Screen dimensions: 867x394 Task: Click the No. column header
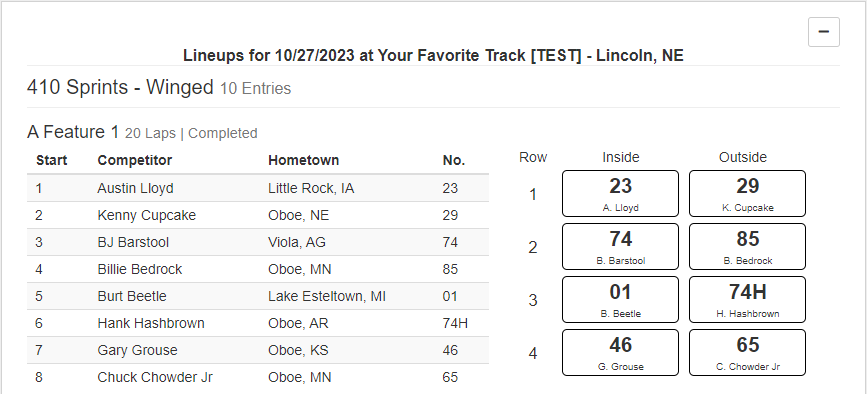[x=453, y=160]
